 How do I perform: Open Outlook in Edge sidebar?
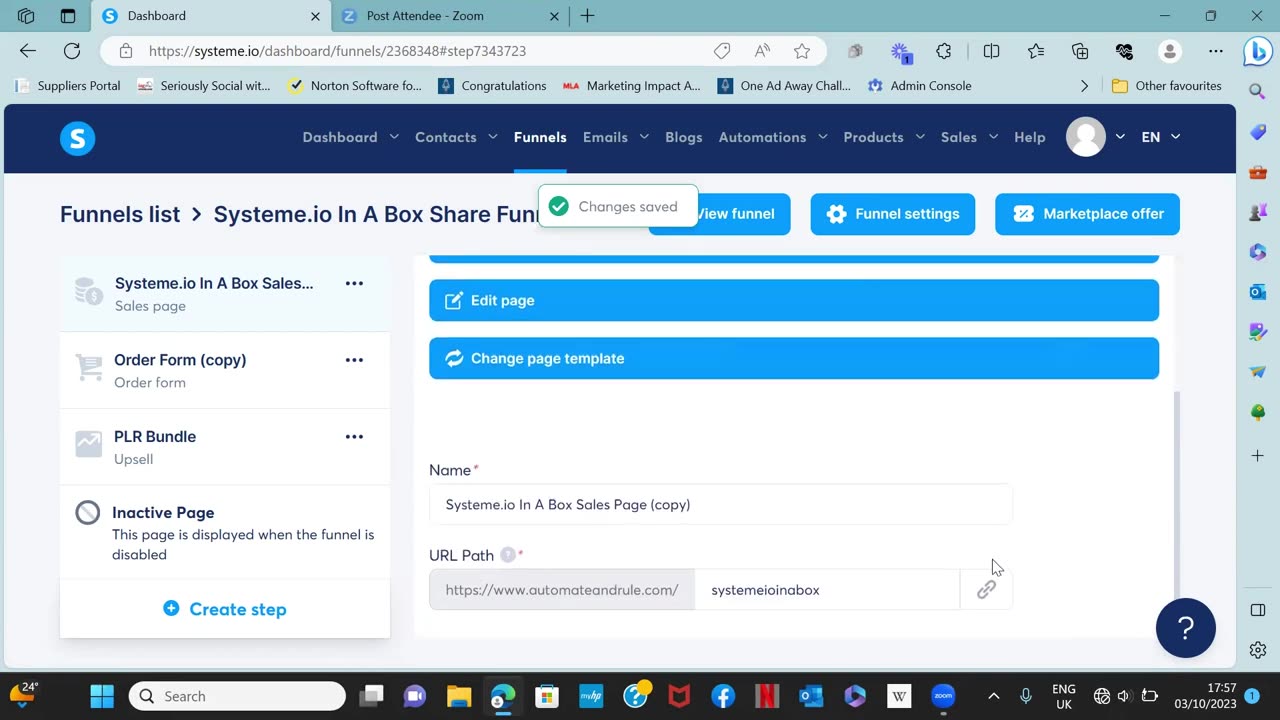coord(1258,291)
